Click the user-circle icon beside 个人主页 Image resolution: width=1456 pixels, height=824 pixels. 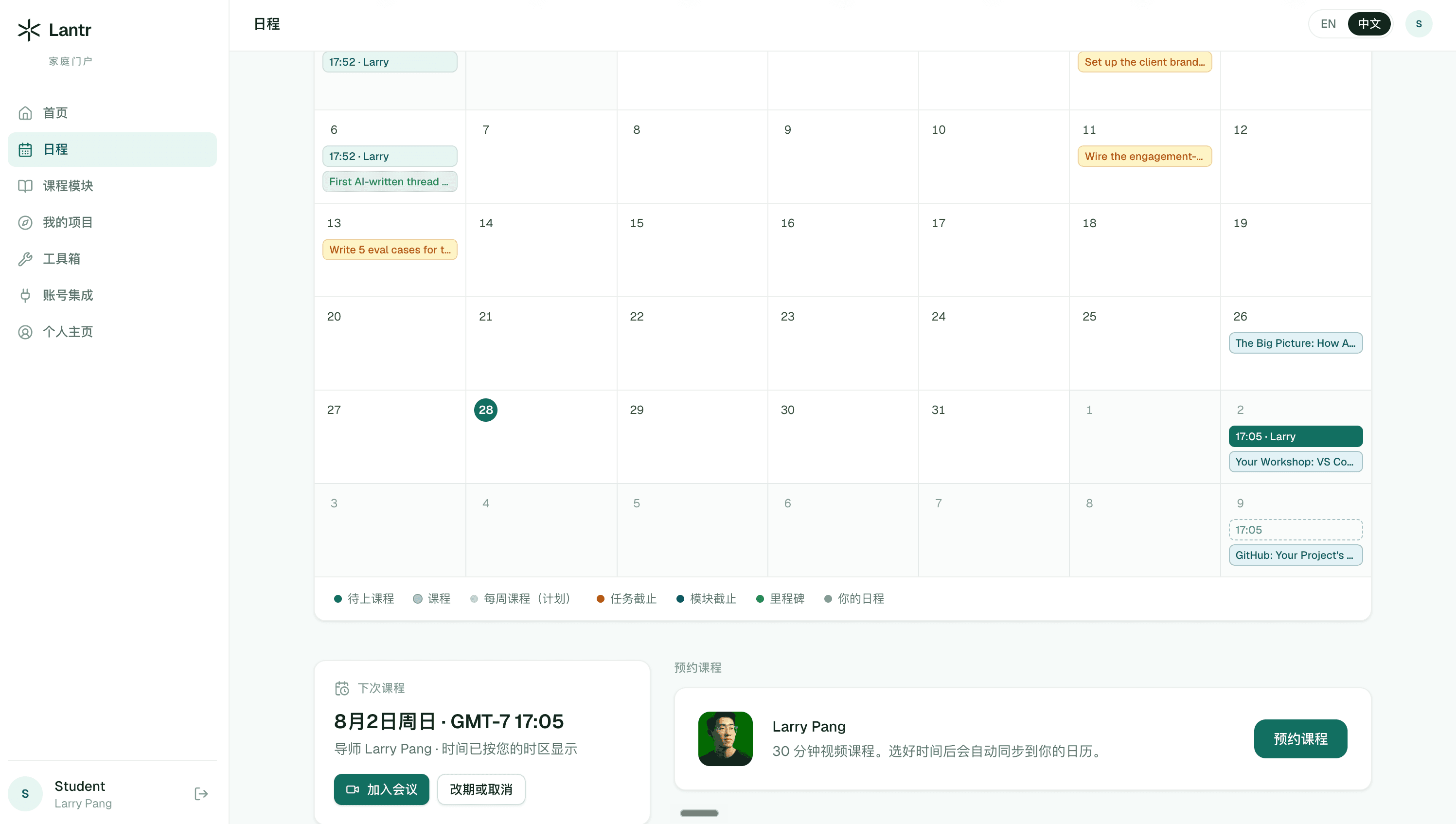point(25,332)
